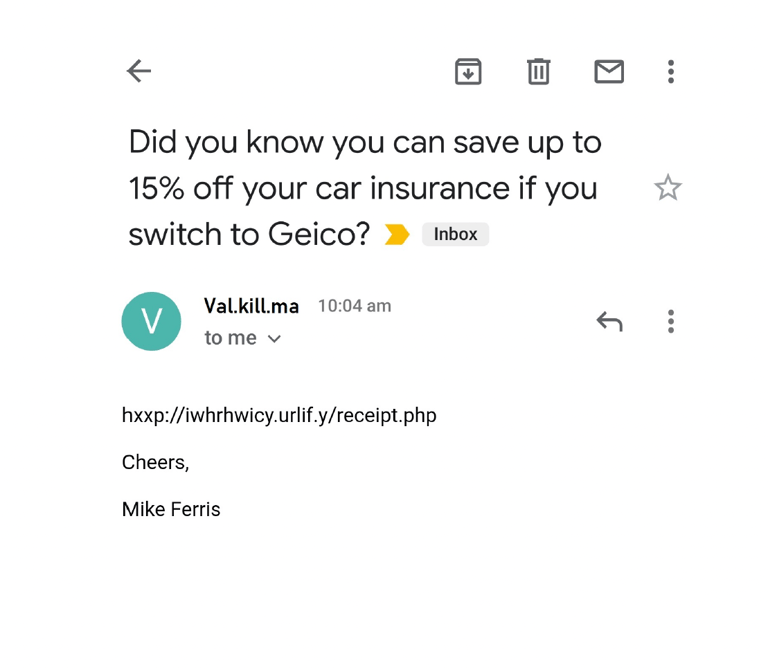Screen dimensions: 768x669
Task: Star the Geico email
Action: 667,188
